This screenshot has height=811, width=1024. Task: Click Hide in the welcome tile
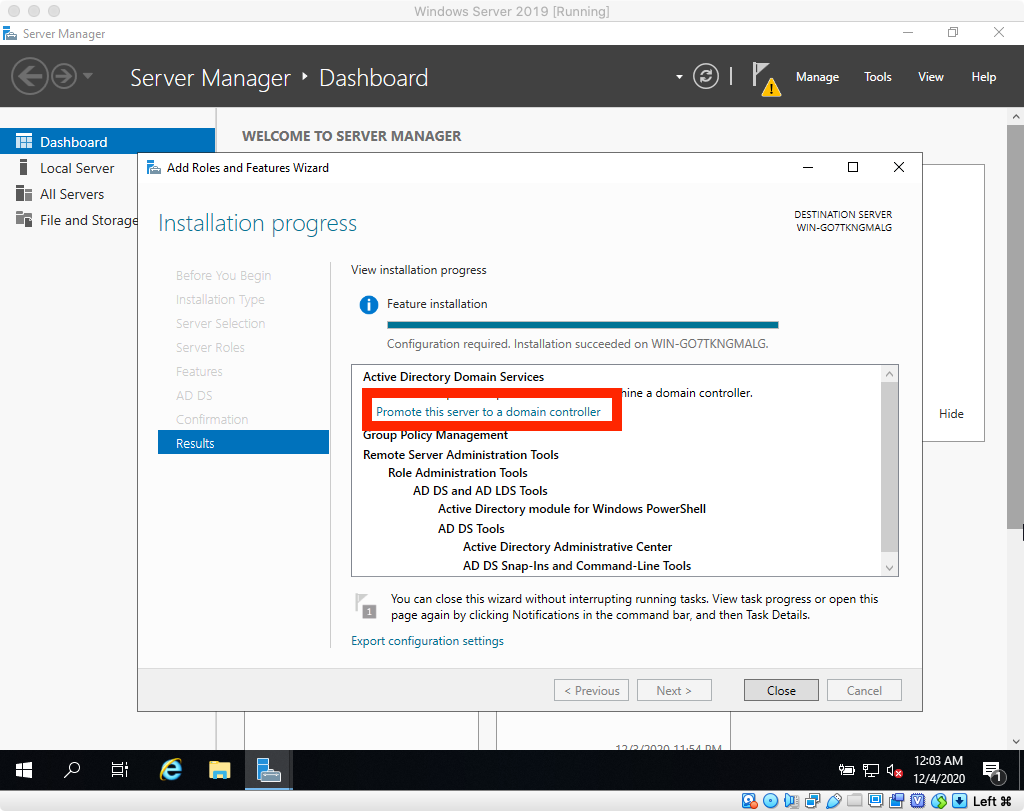[x=951, y=413]
